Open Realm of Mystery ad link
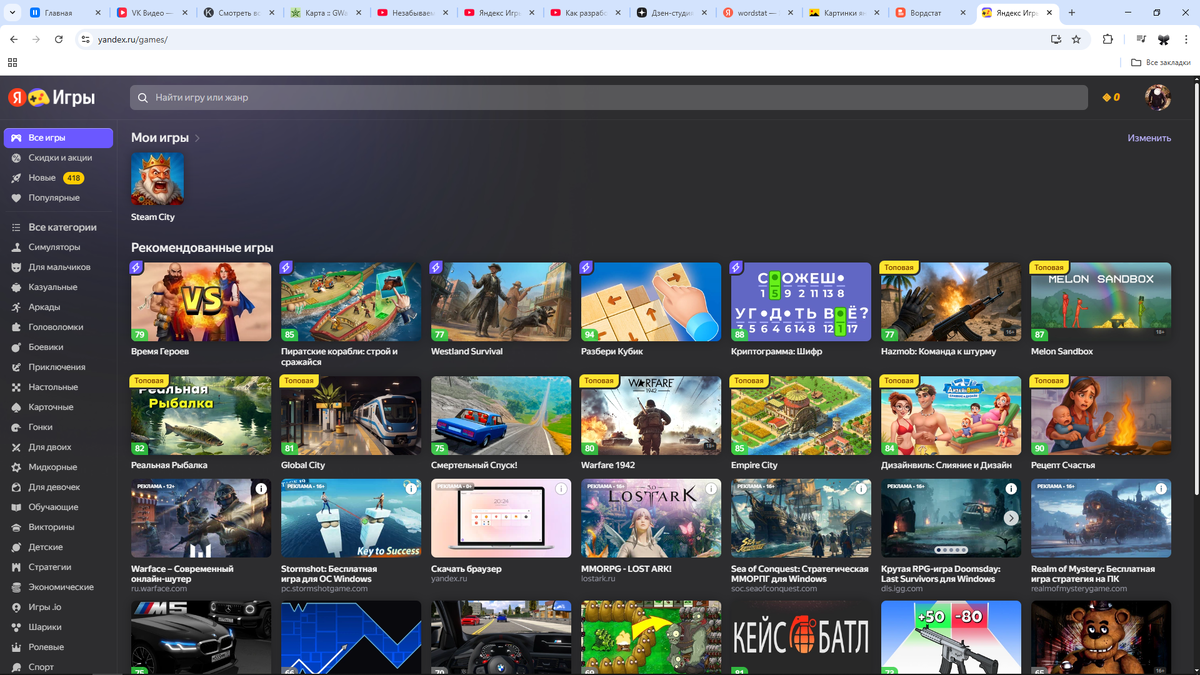 coord(1093,573)
